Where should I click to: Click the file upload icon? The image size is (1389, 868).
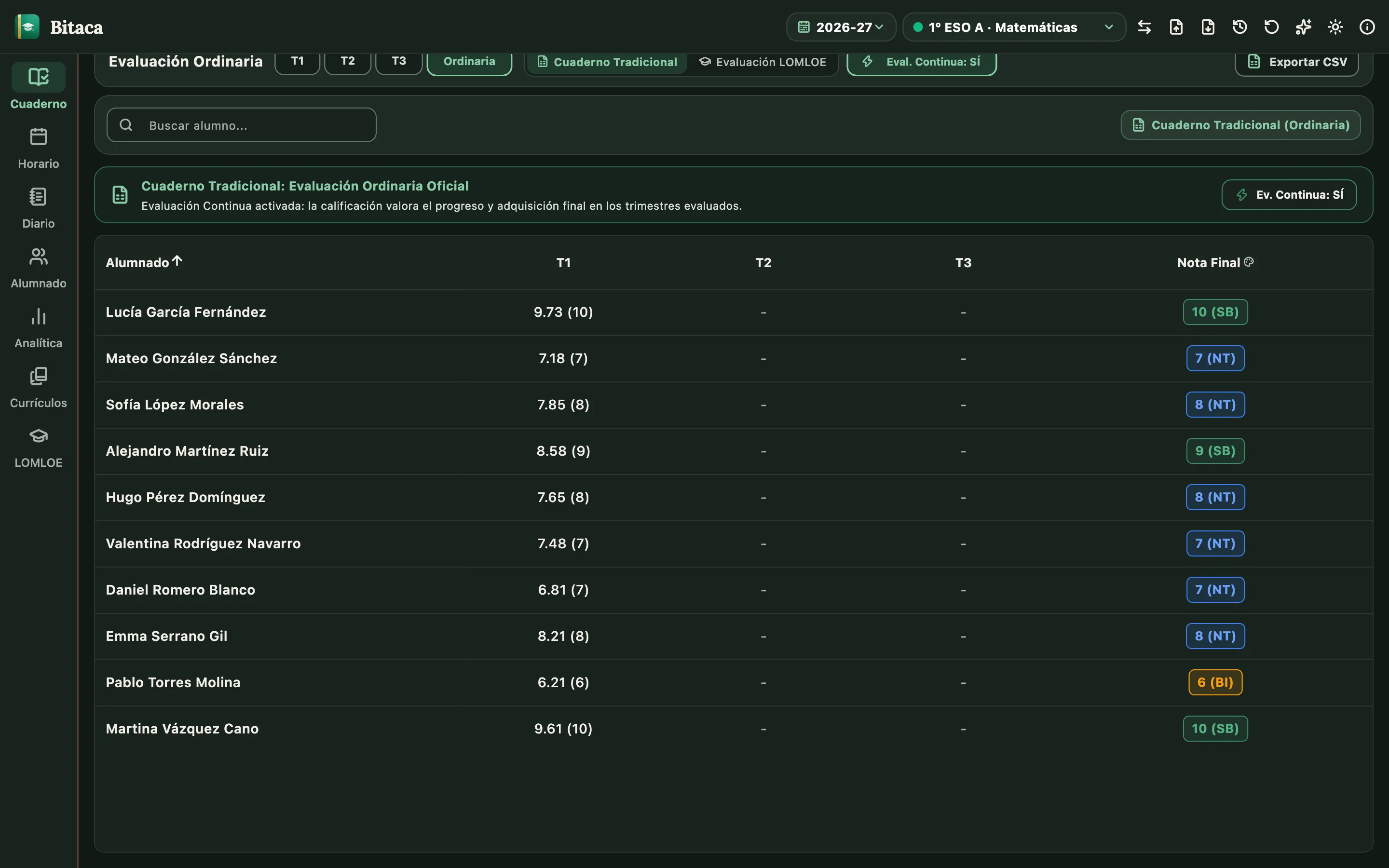tap(1176, 27)
